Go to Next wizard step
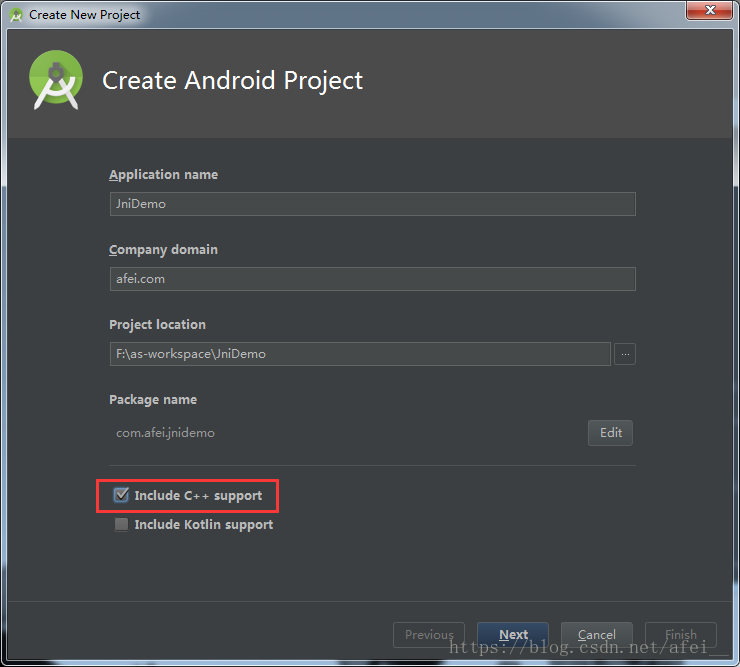This screenshot has width=740, height=667. 513,635
